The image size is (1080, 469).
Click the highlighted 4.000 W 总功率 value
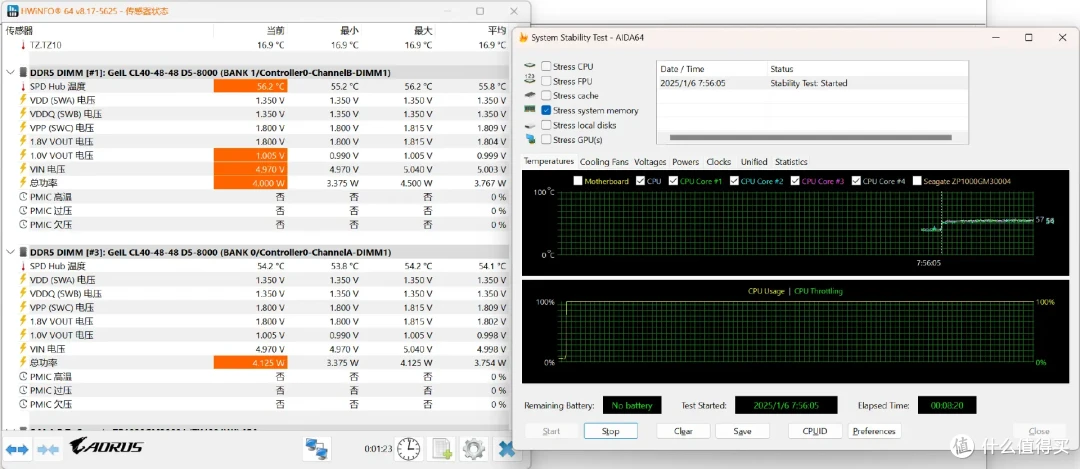(251, 183)
